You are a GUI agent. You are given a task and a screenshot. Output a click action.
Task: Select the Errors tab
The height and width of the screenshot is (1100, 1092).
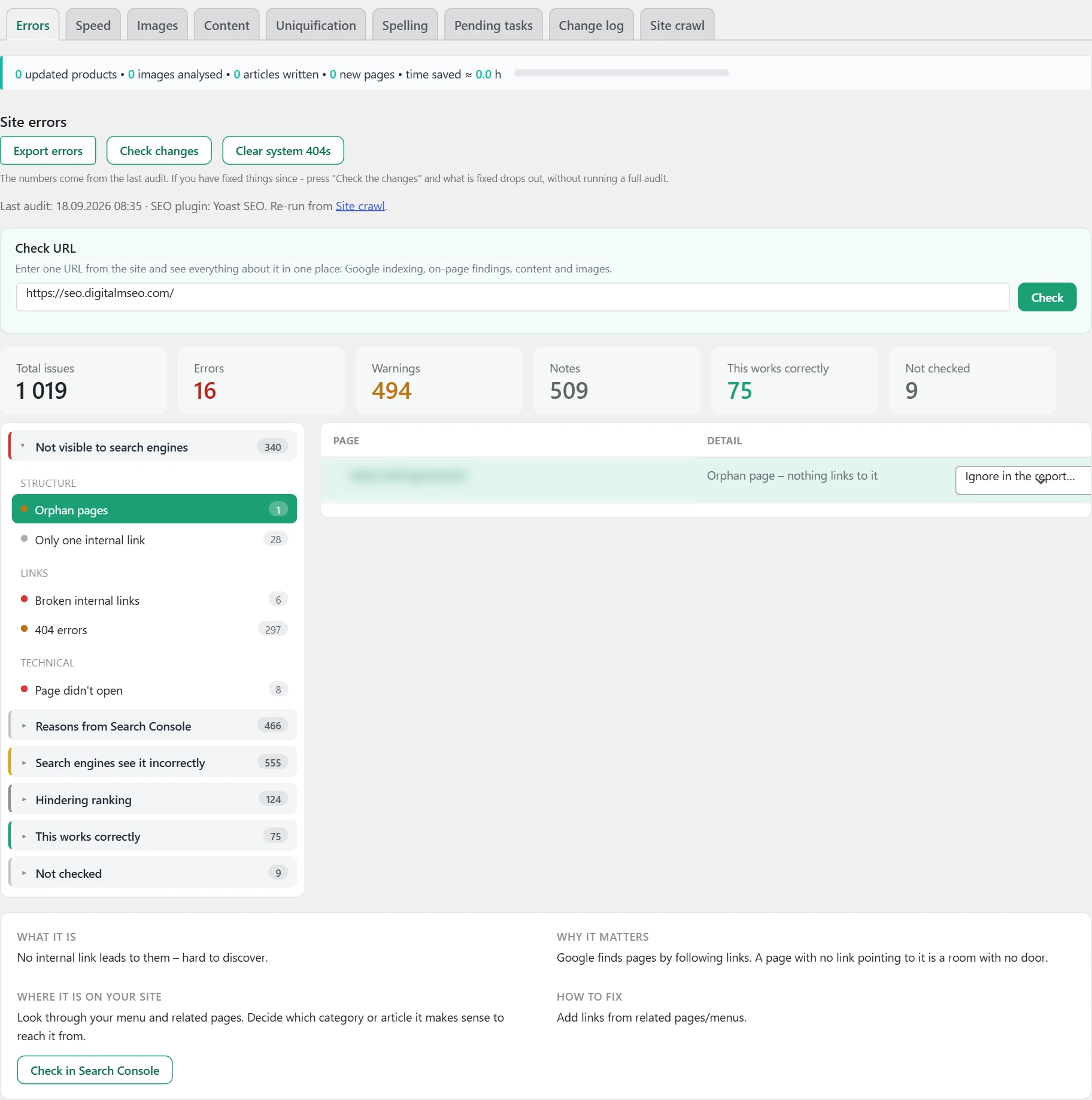pyautogui.click(x=33, y=25)
